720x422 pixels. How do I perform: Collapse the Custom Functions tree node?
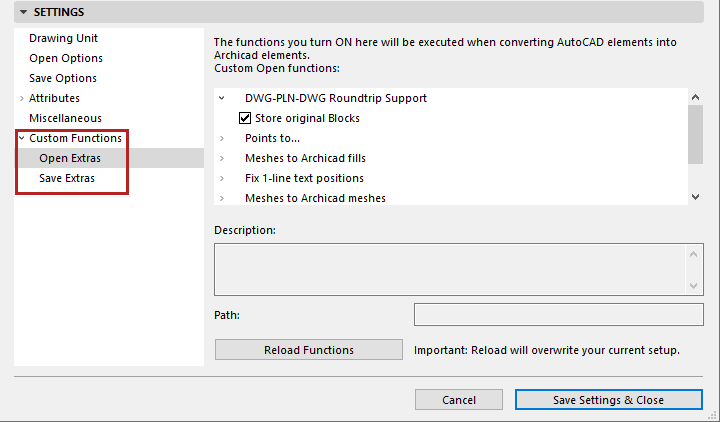pyautogui.click(x=21, y=138)
